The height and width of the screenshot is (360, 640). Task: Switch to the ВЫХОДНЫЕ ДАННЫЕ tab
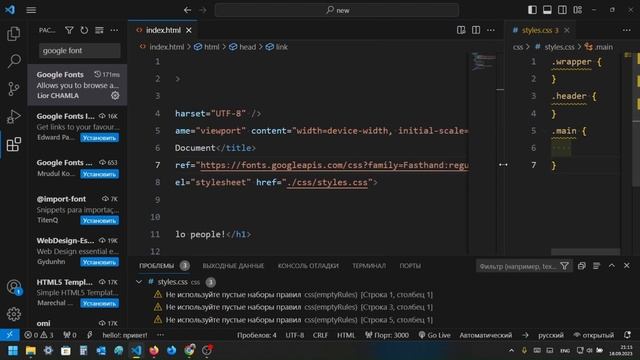tap(233, 266)
